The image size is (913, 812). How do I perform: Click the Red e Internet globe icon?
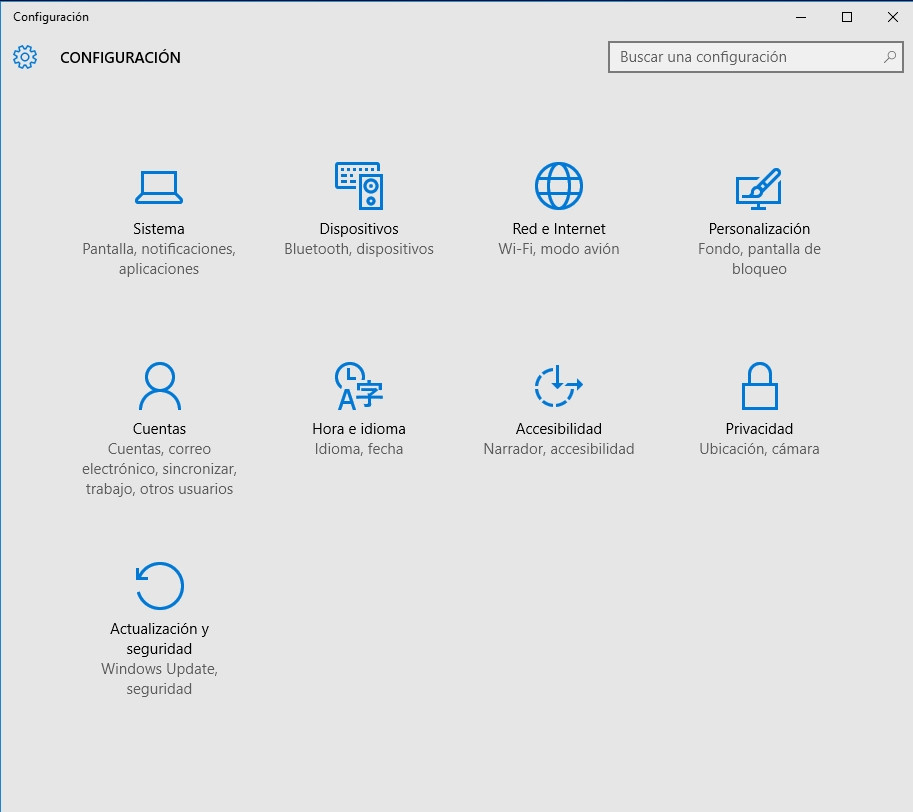(x=559, y=186)
